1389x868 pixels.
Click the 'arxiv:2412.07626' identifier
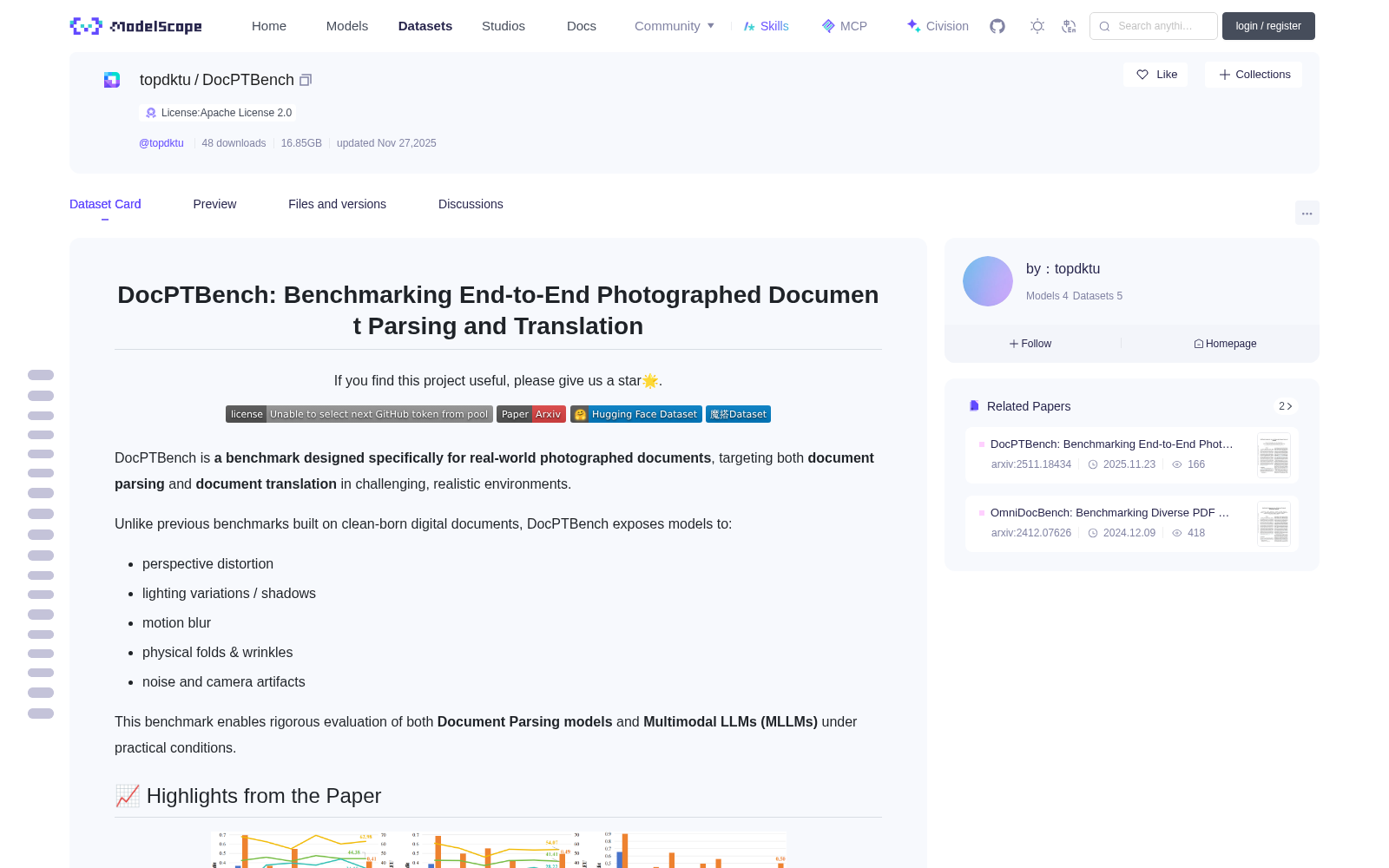[x=1031, y=533]
